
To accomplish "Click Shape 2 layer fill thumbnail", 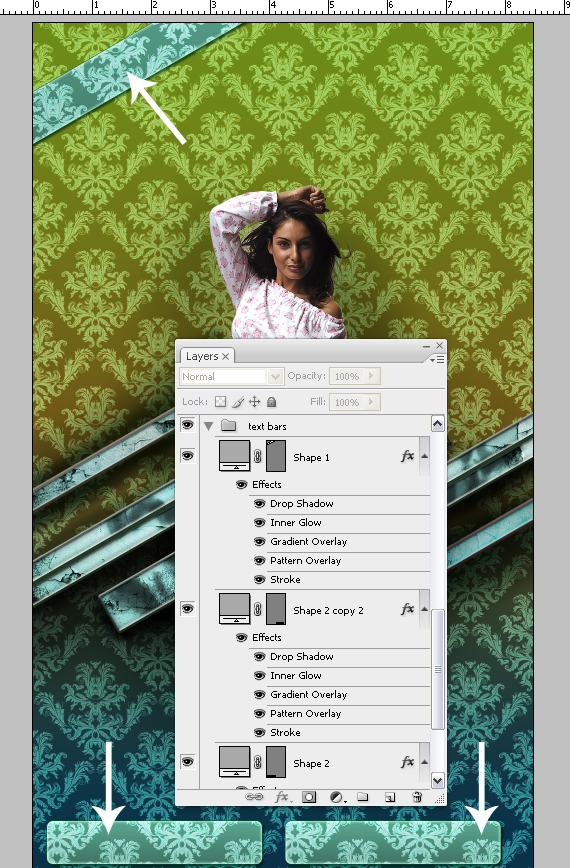I will pos(235,761).
